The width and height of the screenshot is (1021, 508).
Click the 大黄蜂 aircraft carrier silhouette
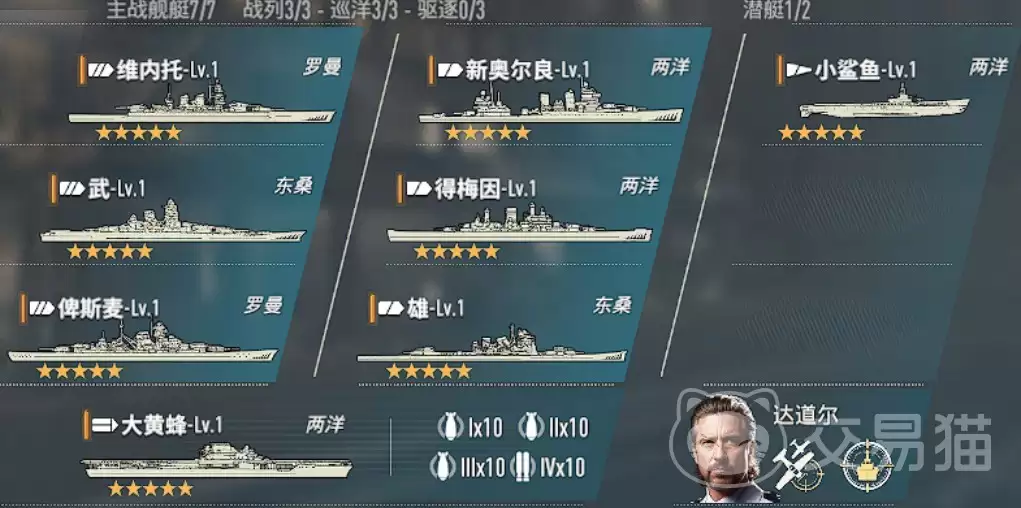[x=216, y=461]
